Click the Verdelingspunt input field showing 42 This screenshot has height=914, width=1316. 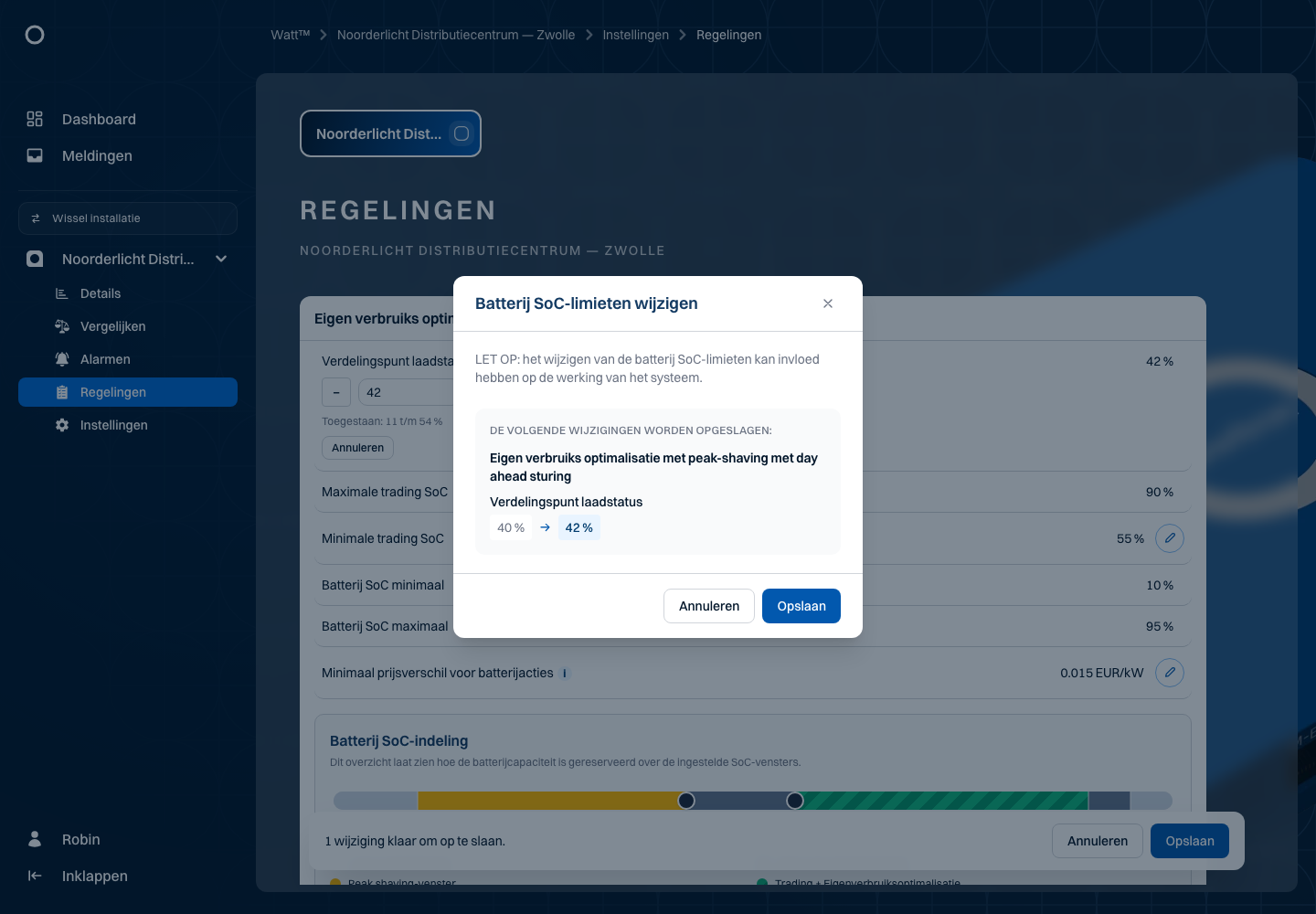pyautogui.click(x=407, y=392)
